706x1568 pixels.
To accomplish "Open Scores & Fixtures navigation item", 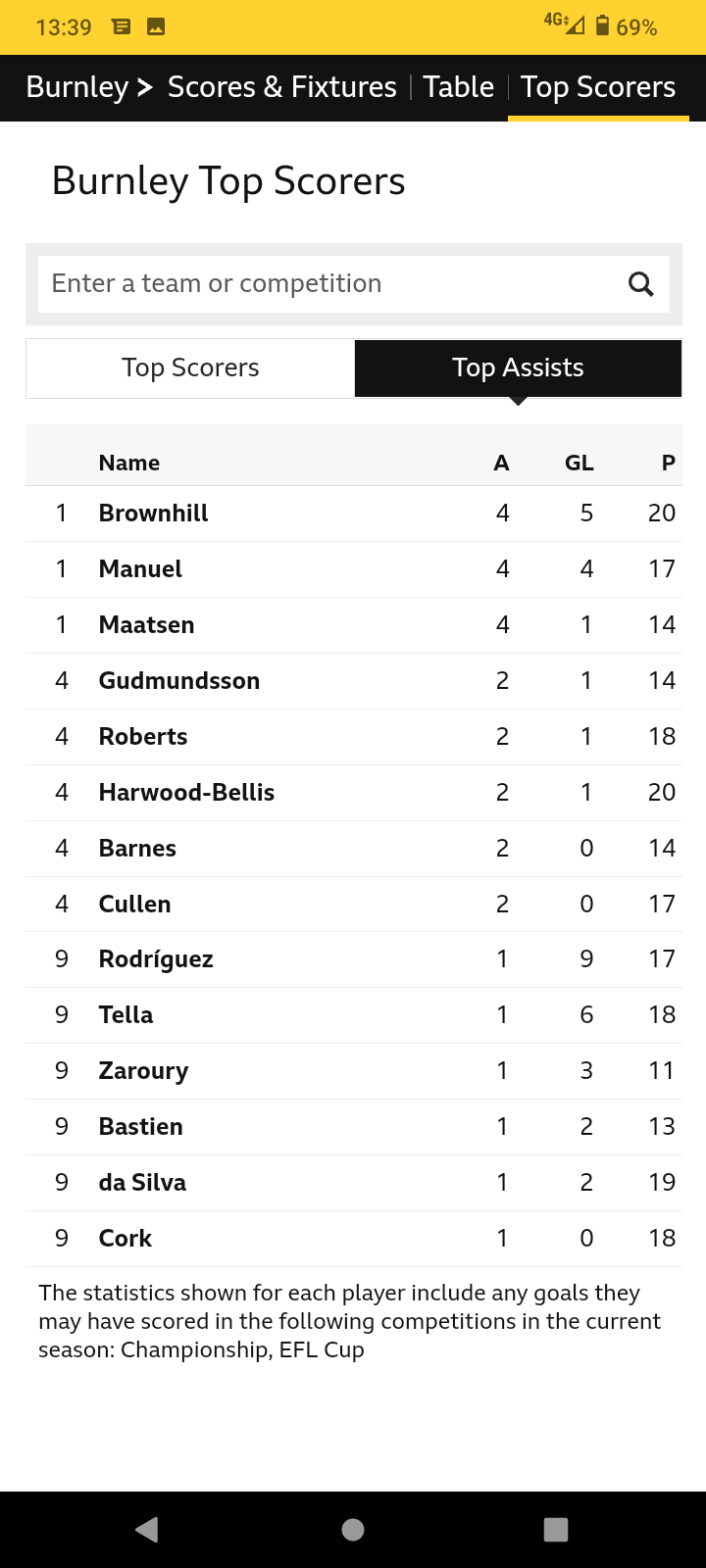I will coord(282,87).
